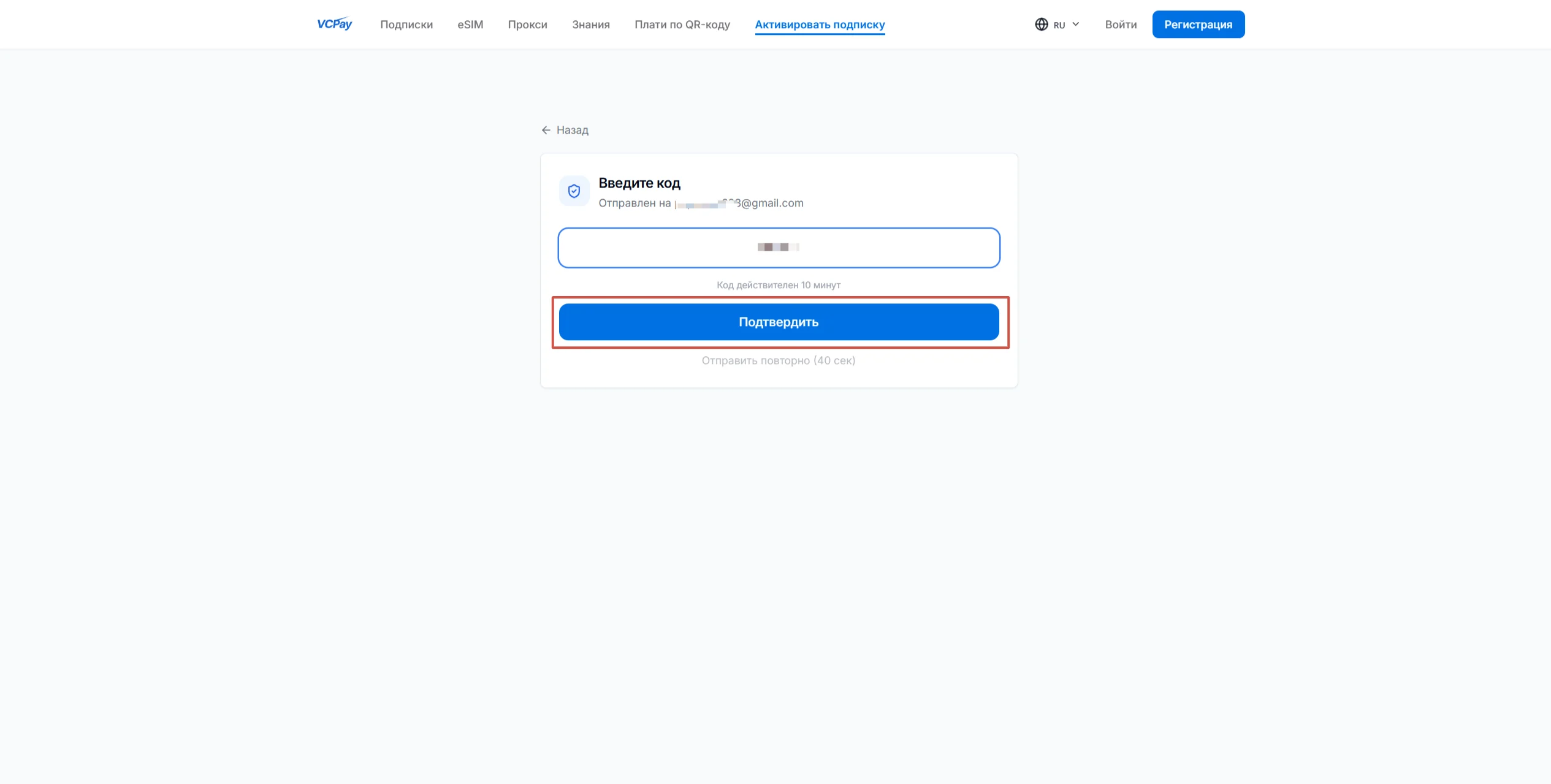Viewport: 1551px width, 784px height.
Task: Click the Код действителен 10 минут note
Action: click(x=779, y=285)
